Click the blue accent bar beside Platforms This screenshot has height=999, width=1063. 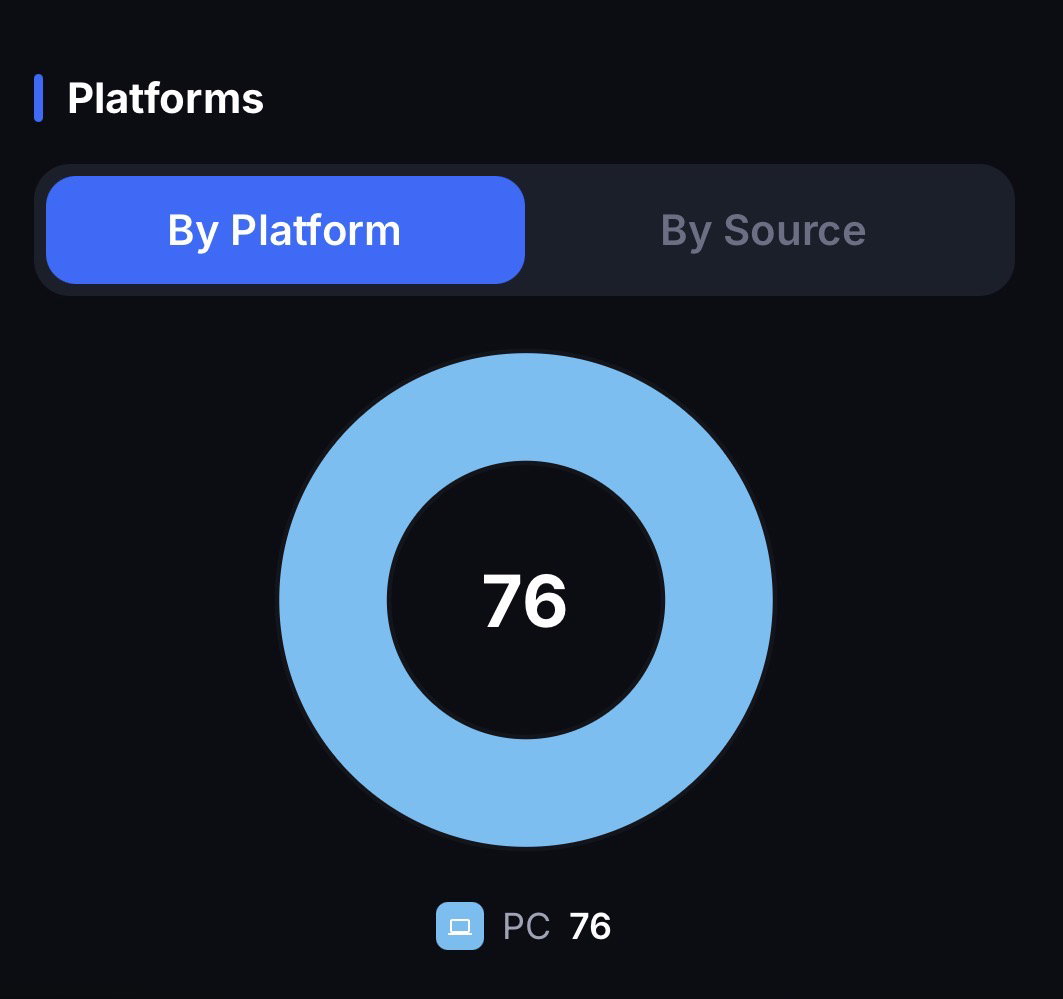39,98
